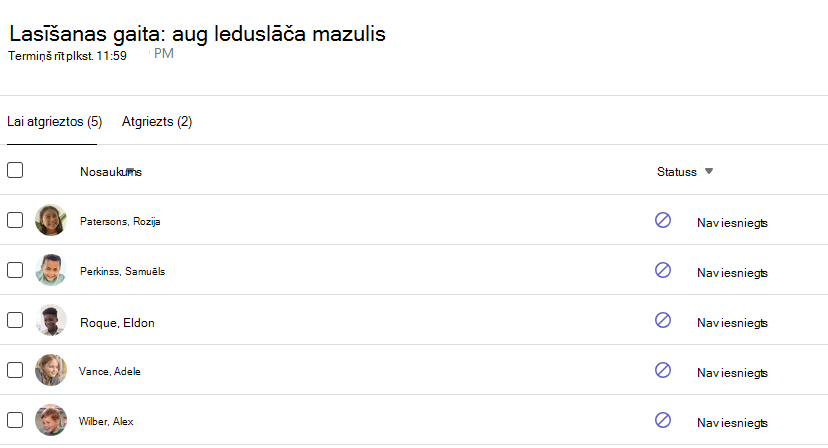Click not-submitted icon for Patersons, Rozija
Screen dimensions: 828x448
pyautogui.click(x=663, y=220)
